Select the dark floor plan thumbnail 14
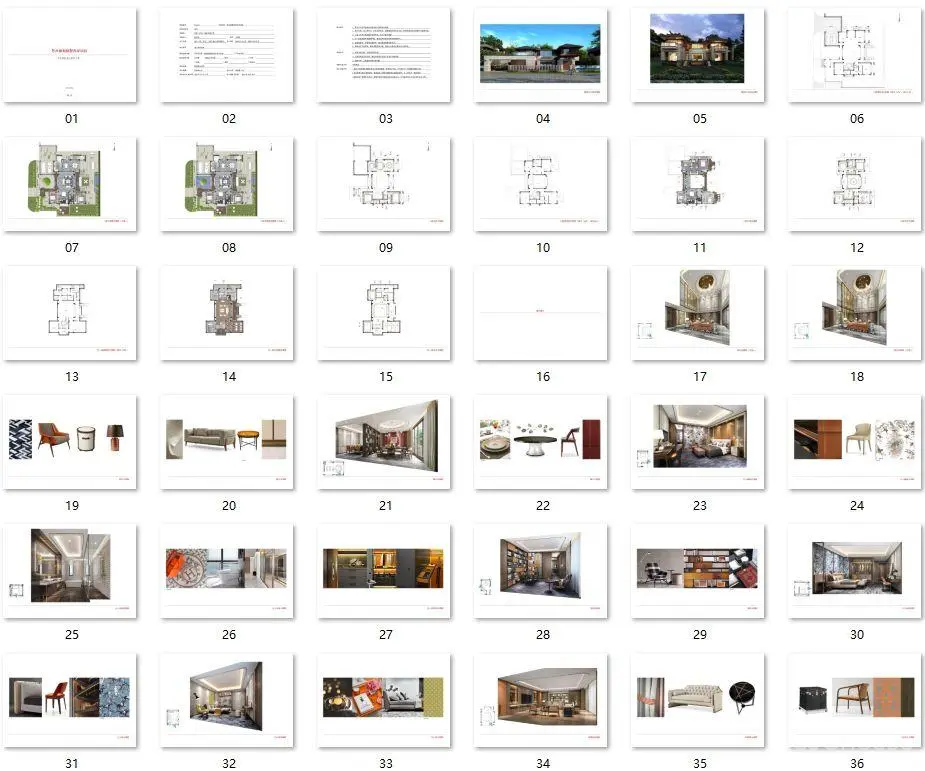 228,313
